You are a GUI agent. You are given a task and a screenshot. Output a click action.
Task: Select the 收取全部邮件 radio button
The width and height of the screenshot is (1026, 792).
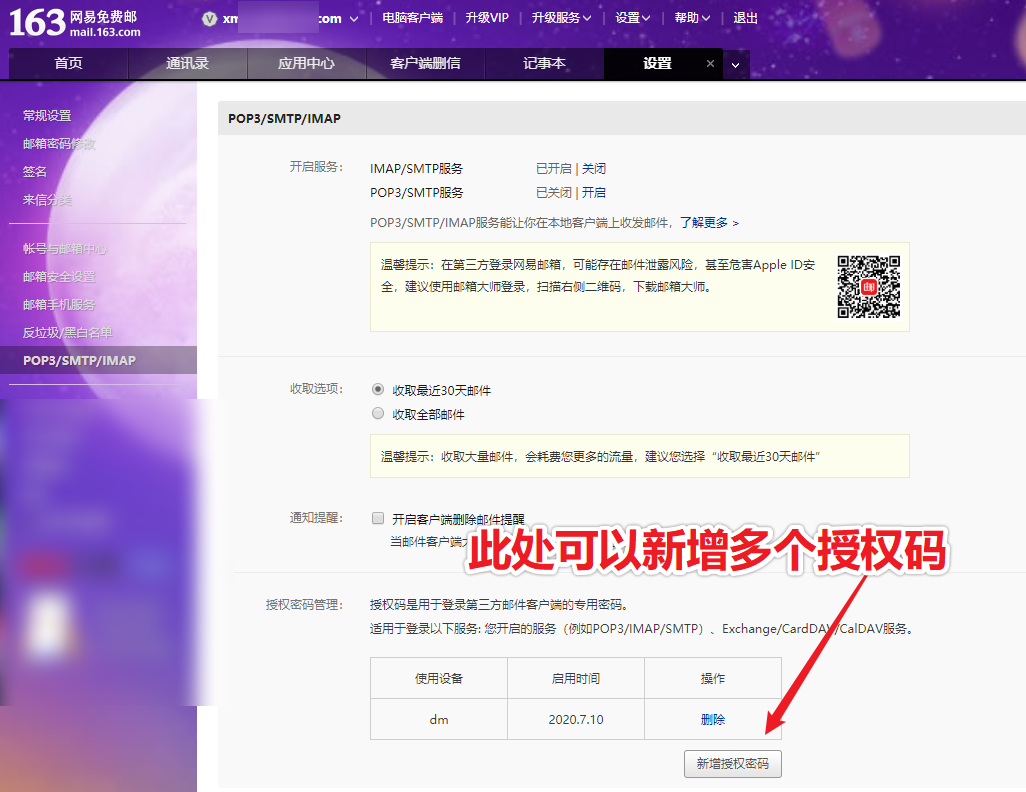[378, 413]
